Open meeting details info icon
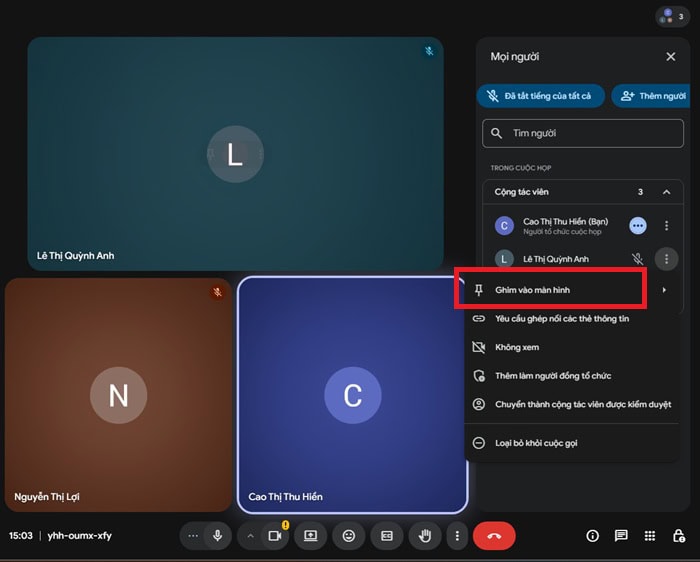The image size is (700, 562). 592,535
